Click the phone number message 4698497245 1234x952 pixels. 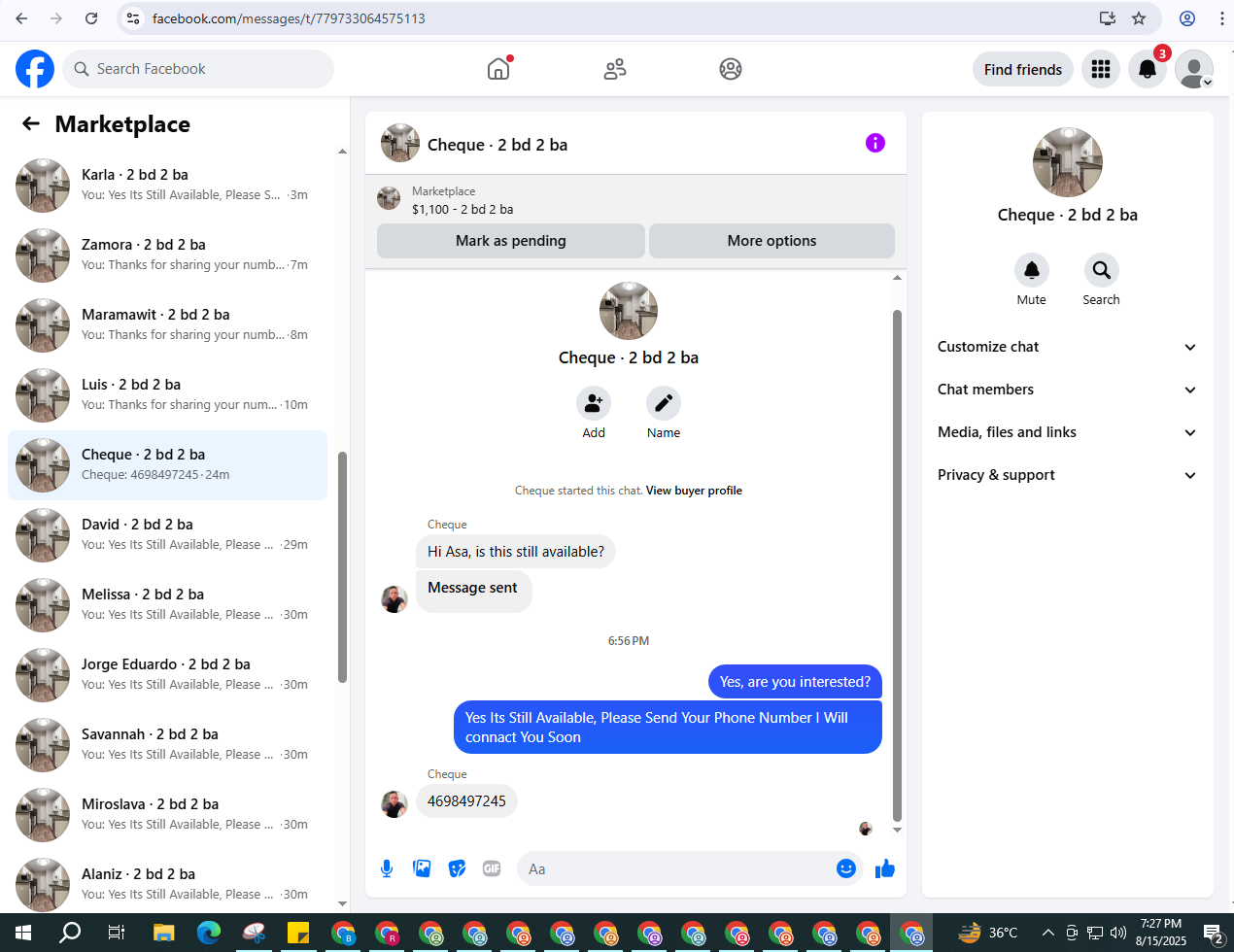[x=466, y=801]
